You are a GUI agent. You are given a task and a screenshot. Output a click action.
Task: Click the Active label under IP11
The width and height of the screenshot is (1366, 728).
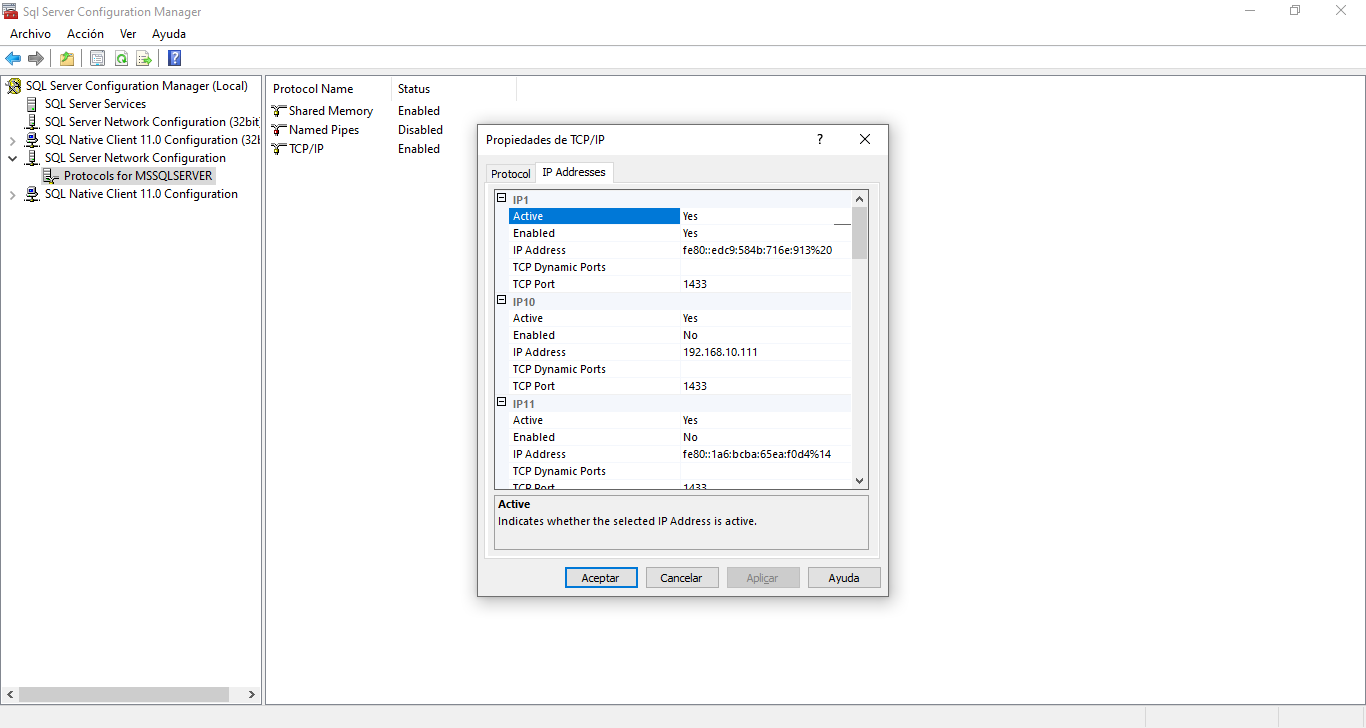click(528, 420)
